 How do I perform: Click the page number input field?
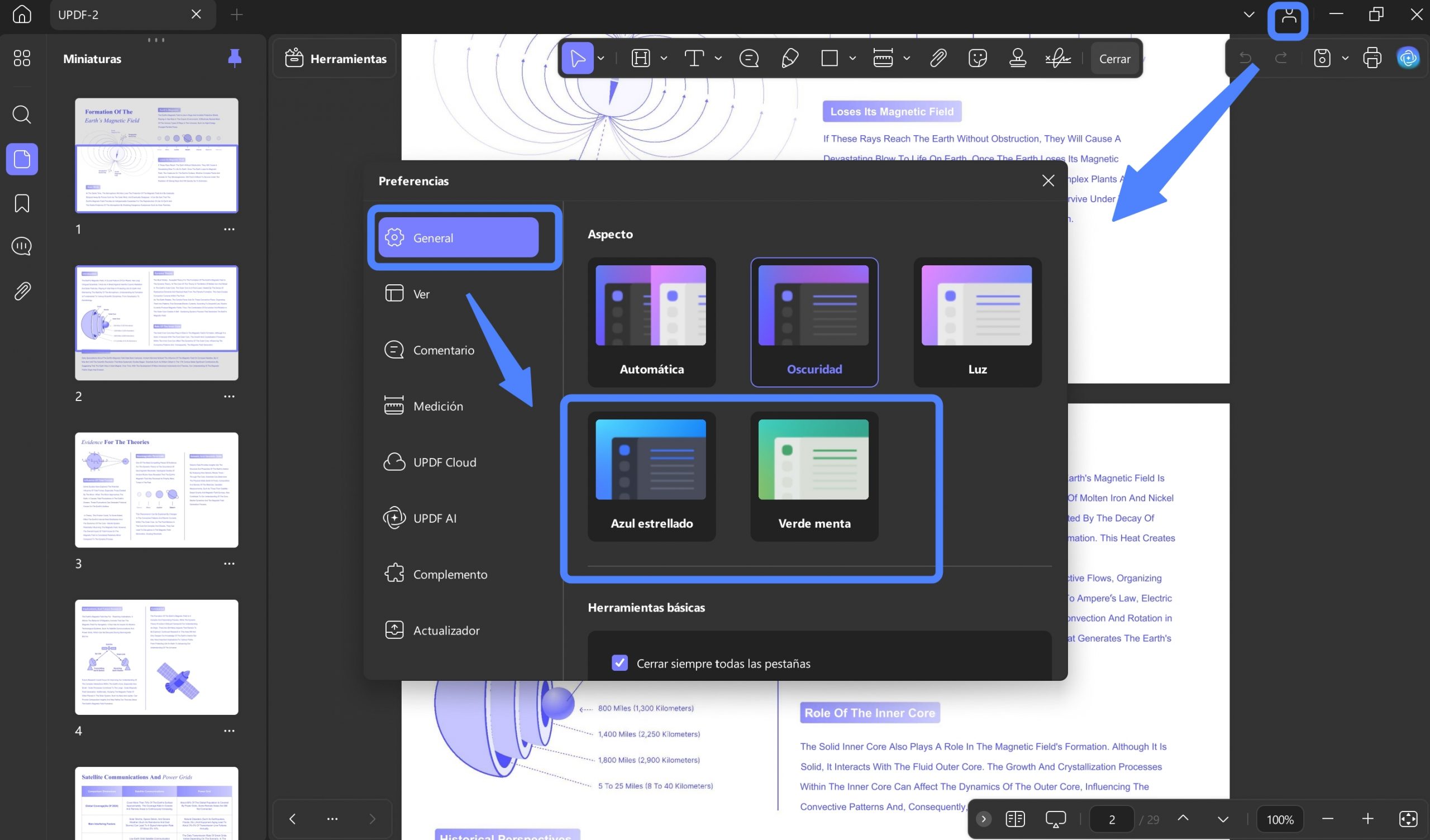1112,819
